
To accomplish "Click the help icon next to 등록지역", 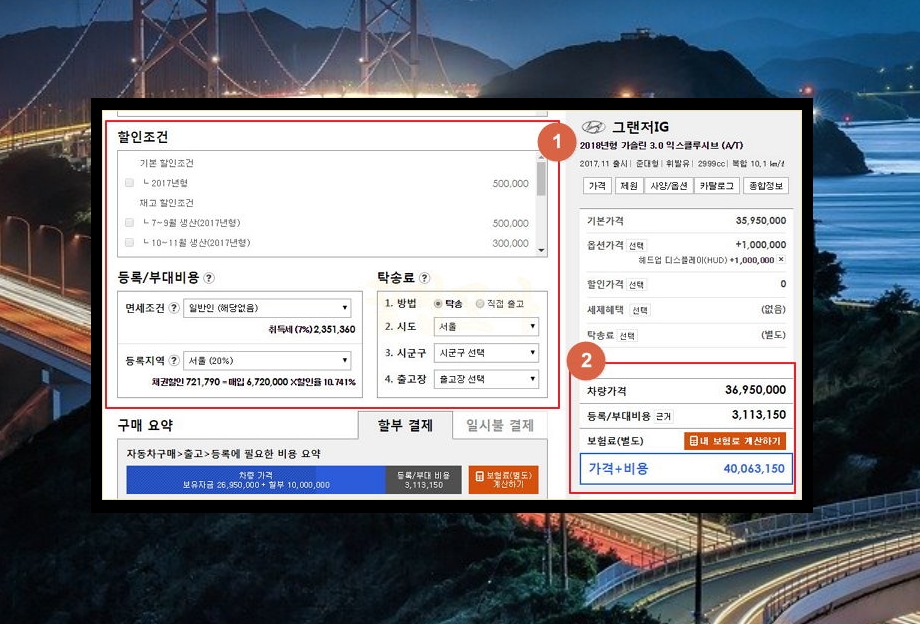I will tap(174, 360).
